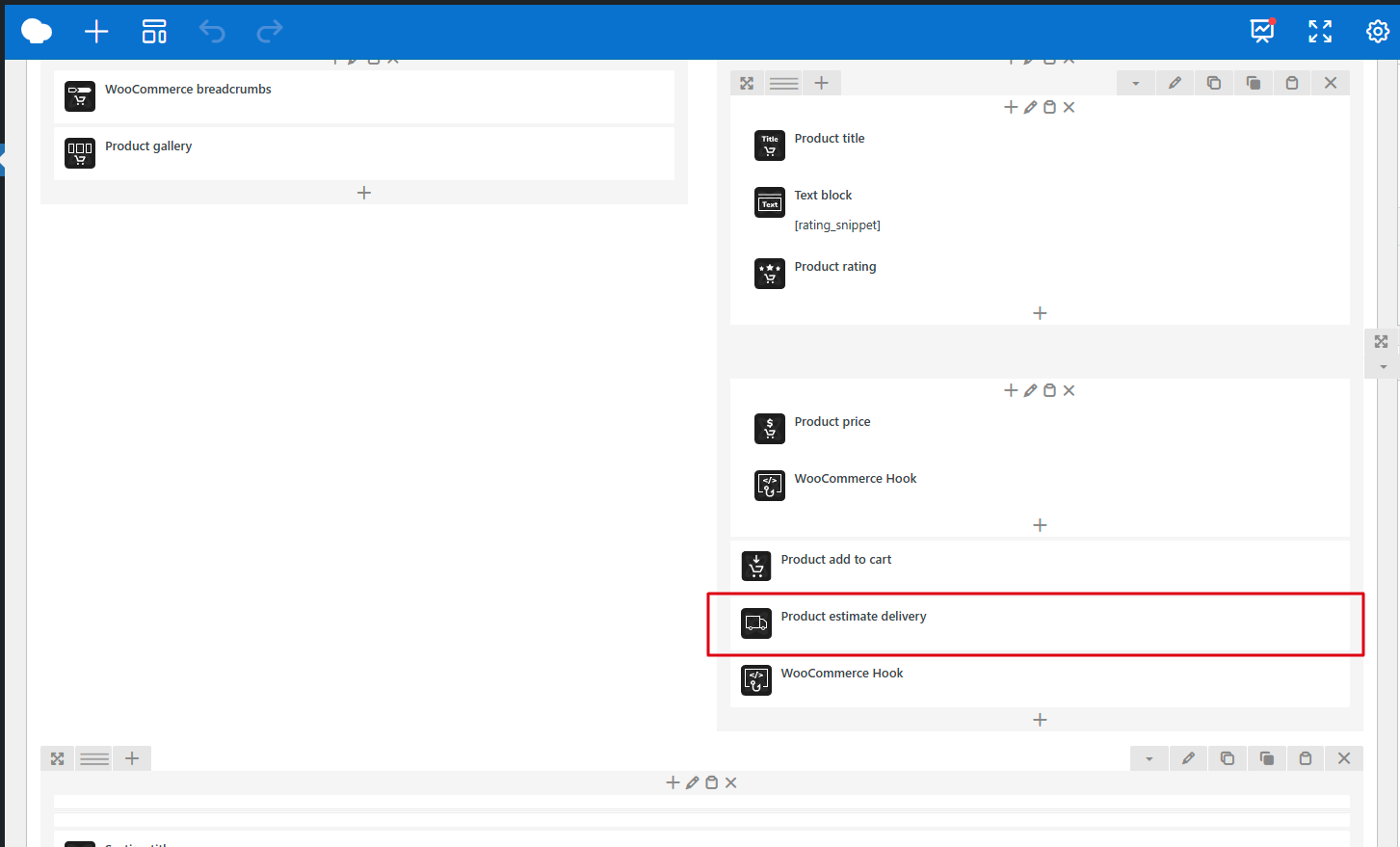
Task: Click the move handle of the last row
Action: (58, 758)
